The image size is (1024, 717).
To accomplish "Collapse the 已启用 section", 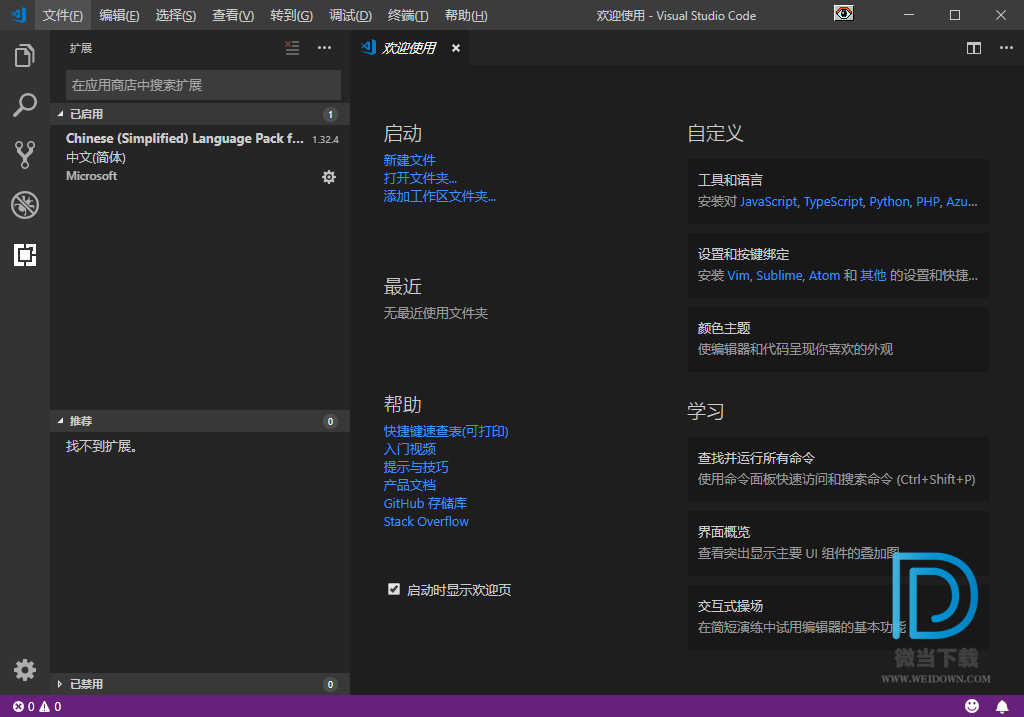I will 200,114.
